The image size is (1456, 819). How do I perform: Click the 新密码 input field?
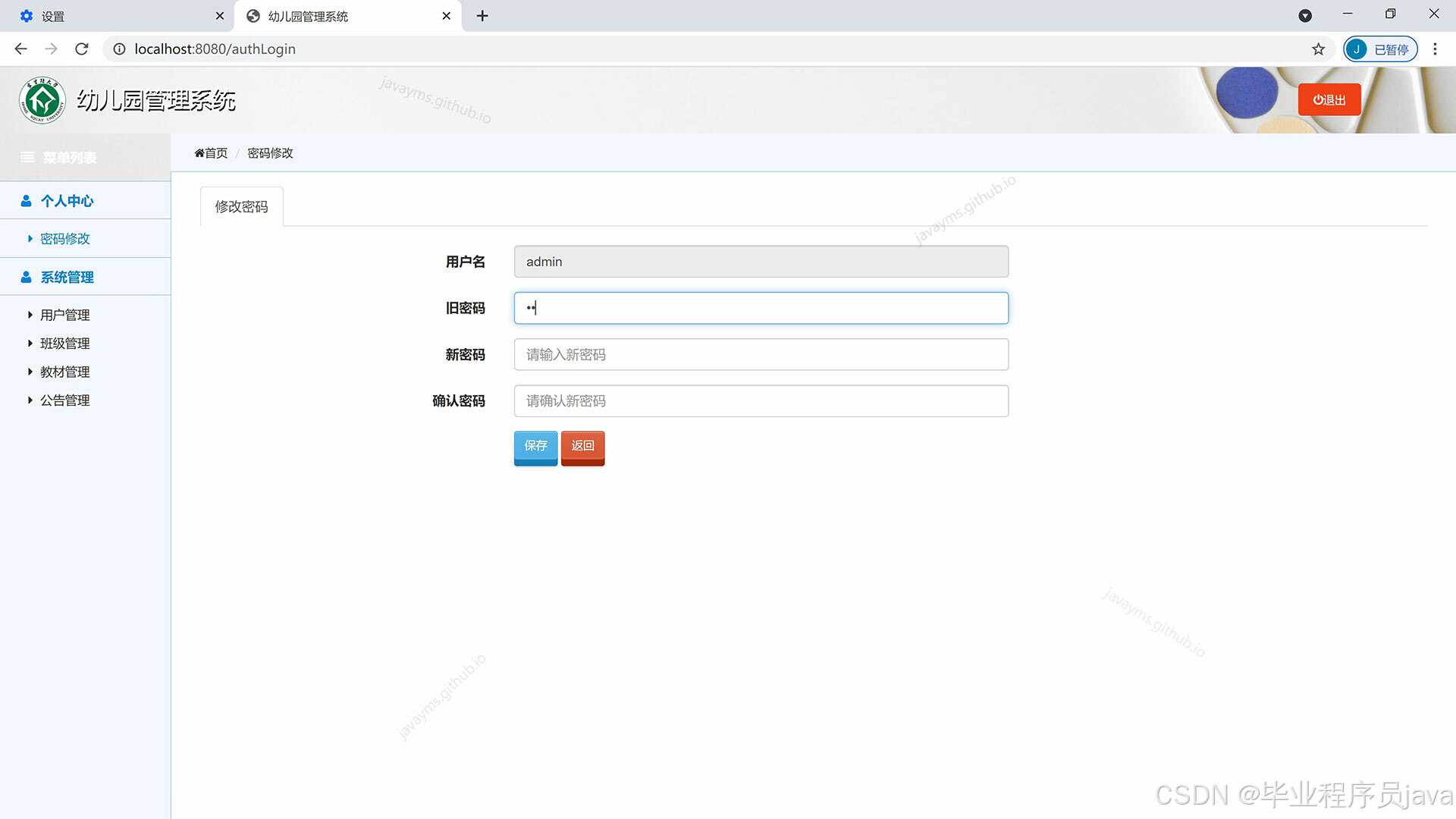click(761, 355)
